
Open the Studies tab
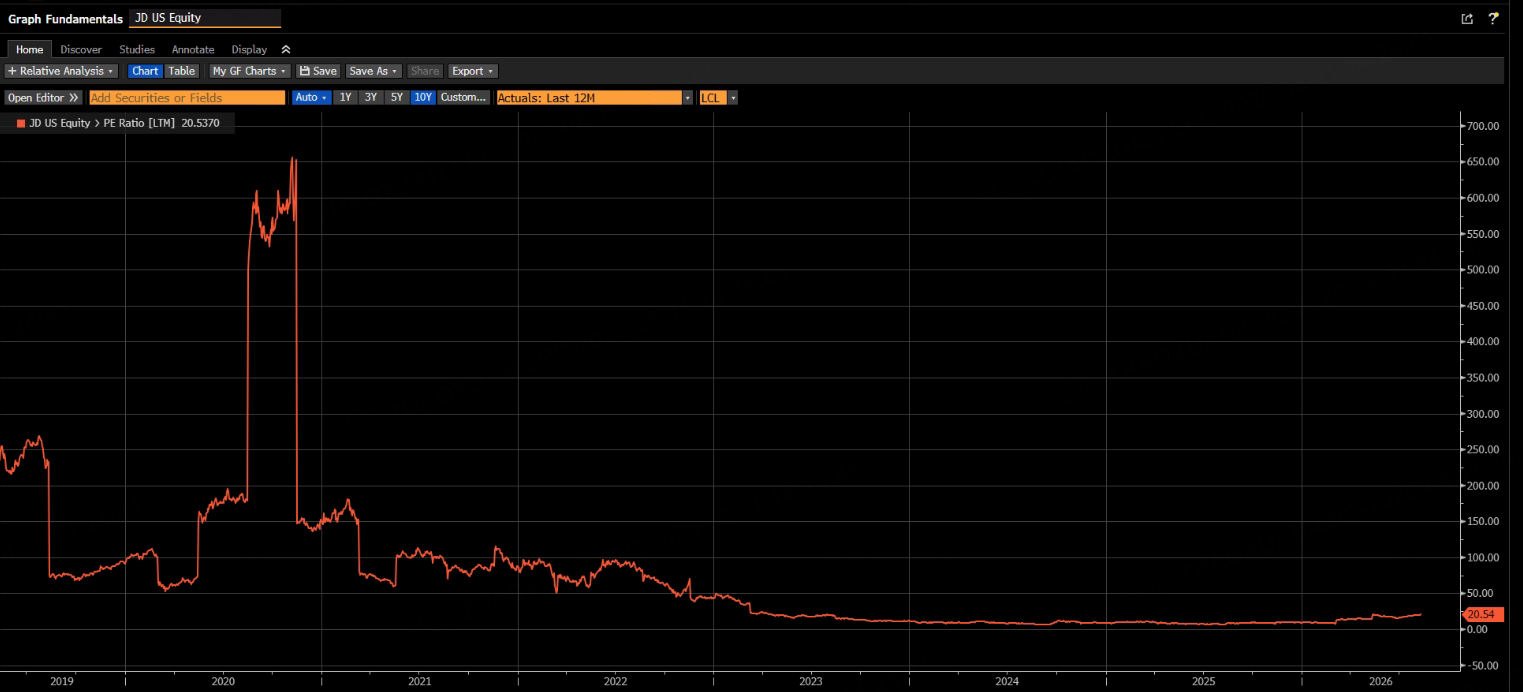[137, 49]
